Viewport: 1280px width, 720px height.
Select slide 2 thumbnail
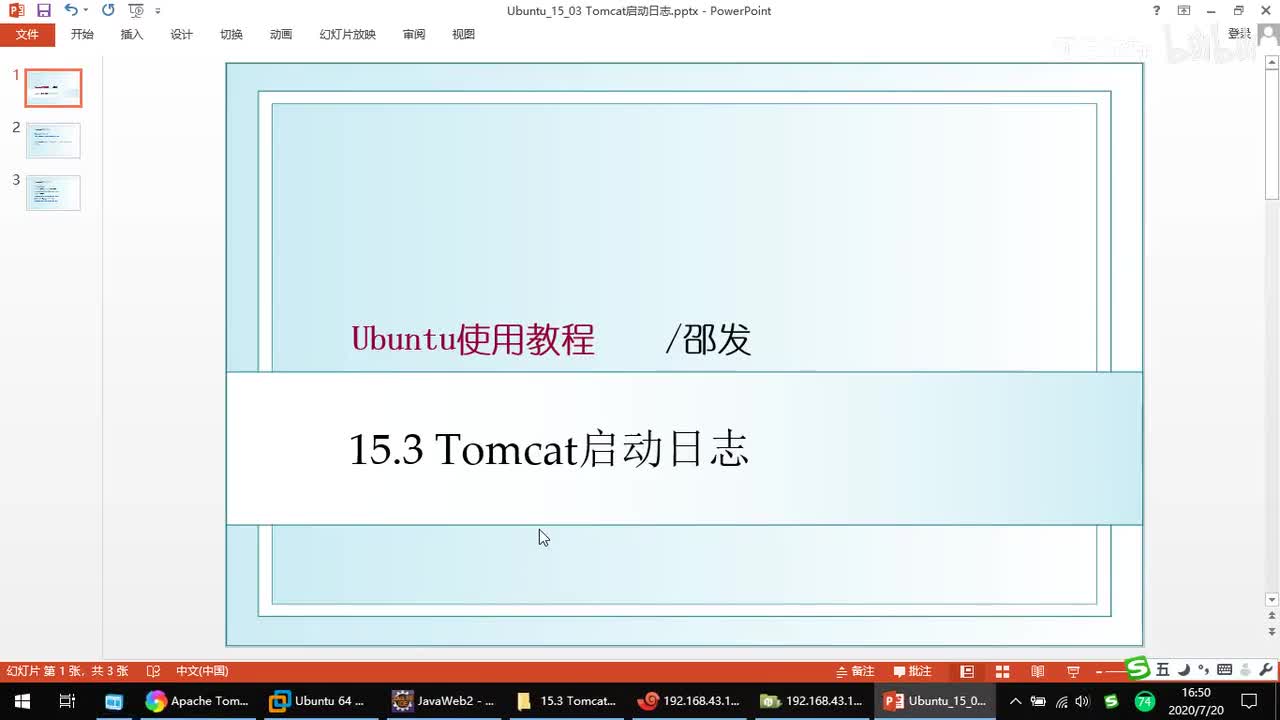pyautogui.click(x=53, y=140)
